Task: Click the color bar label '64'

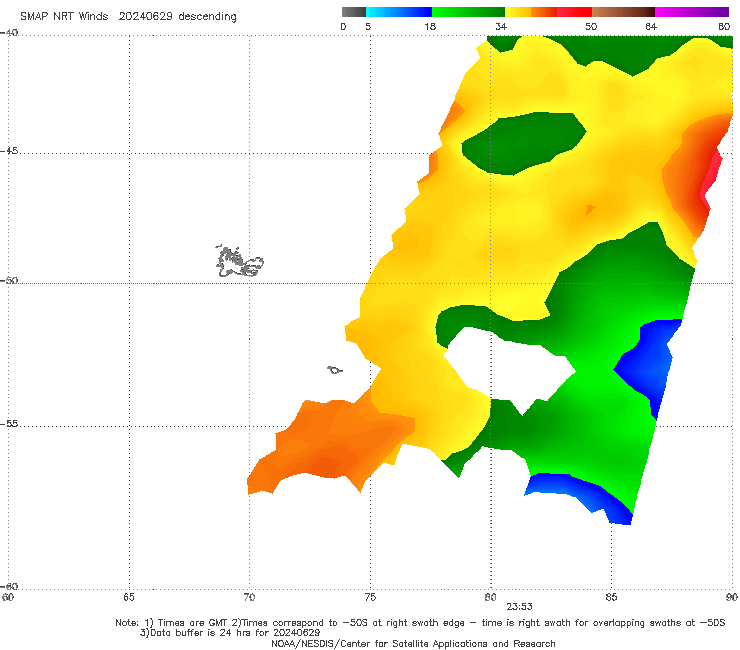Action: click(x=651, y=27)
